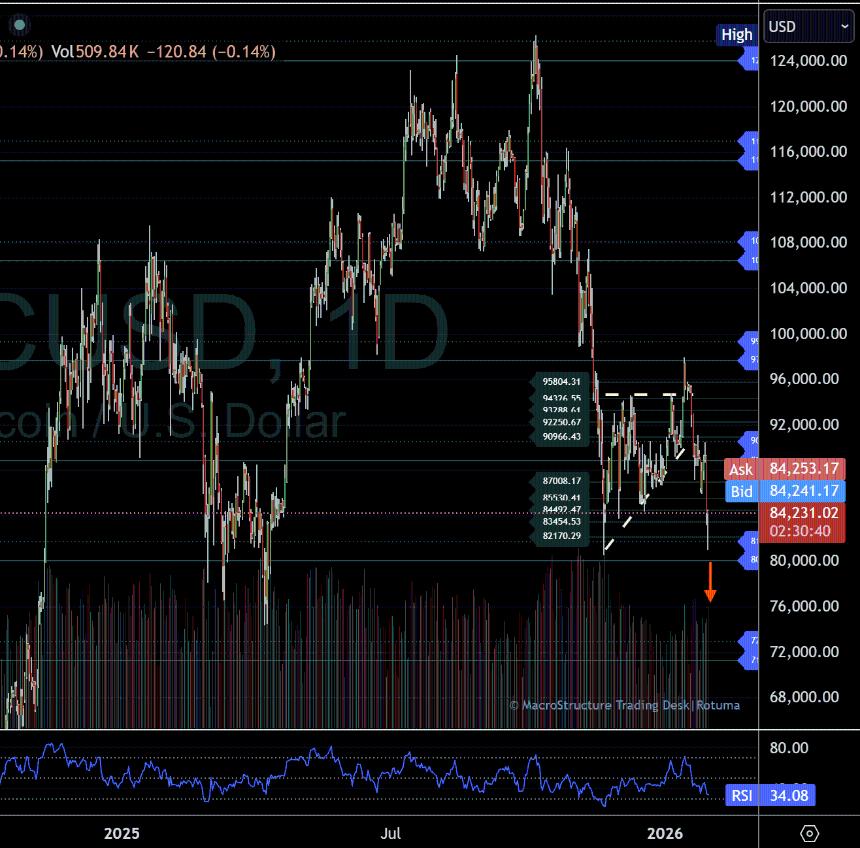Click the 90966.43 level label

point(562,437)
